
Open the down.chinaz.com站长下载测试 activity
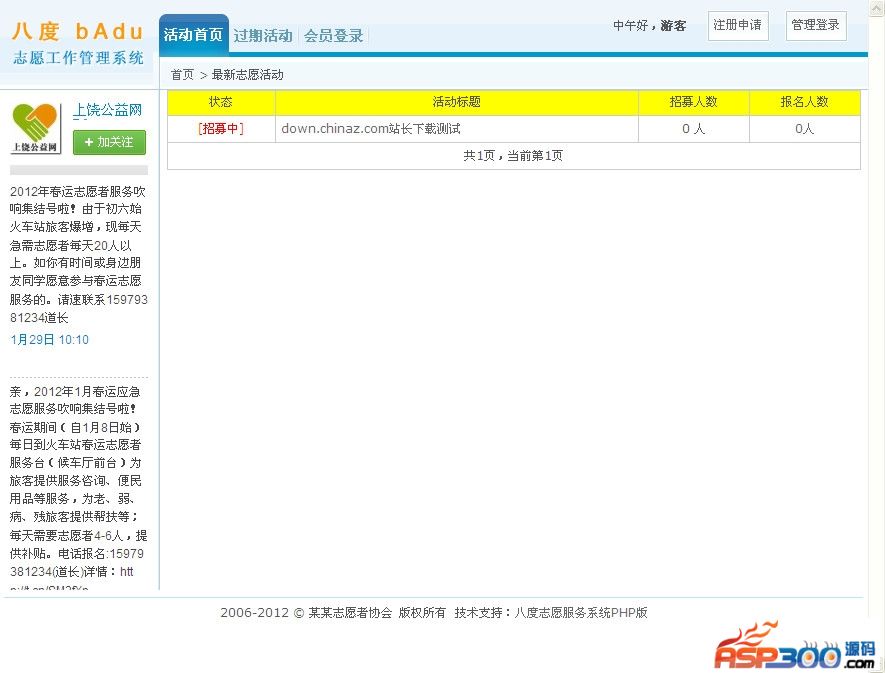coord(370,129)
